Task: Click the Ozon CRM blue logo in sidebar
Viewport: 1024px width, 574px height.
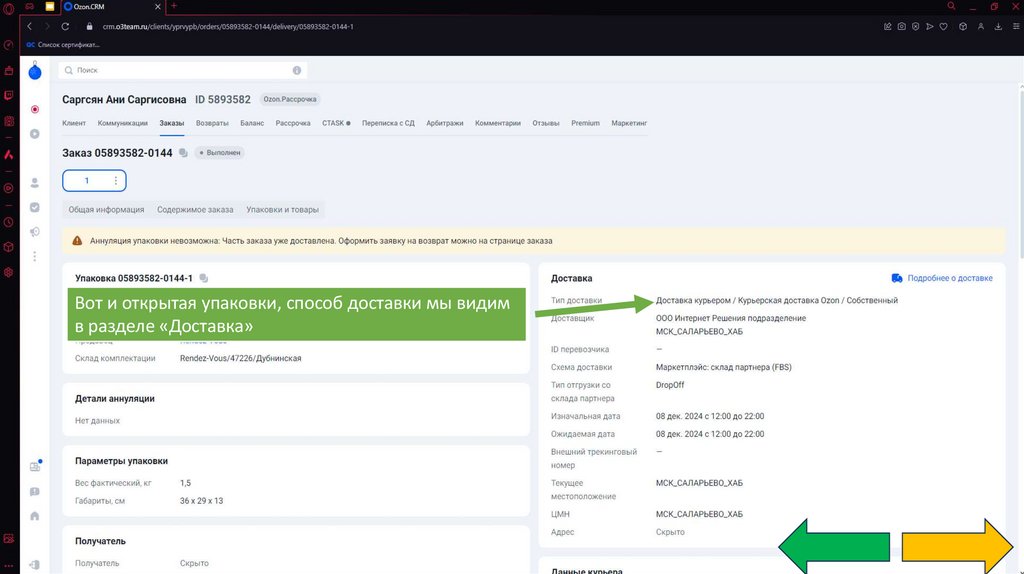Action: (x=35, y=71)
